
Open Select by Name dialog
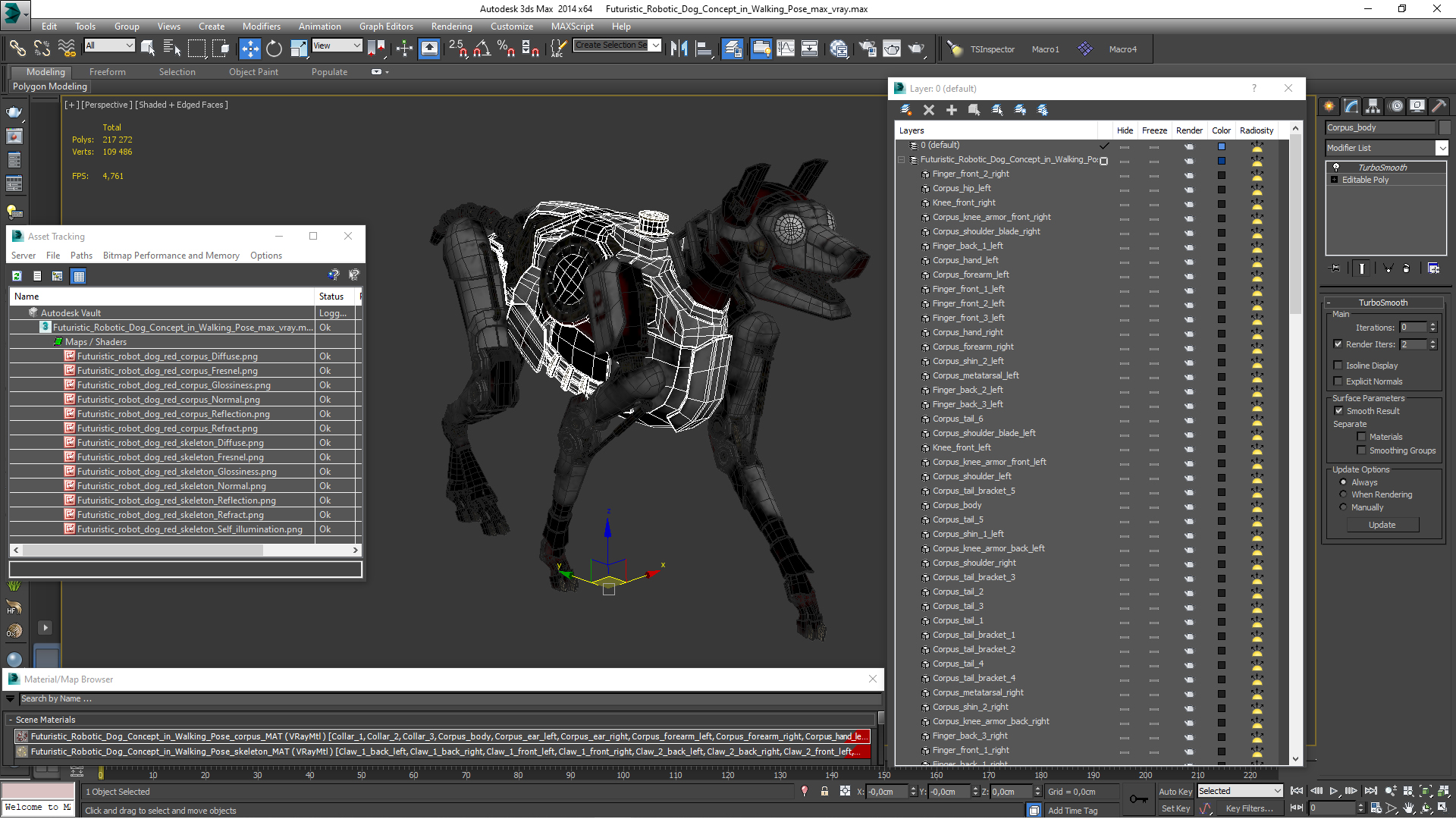point(172,49)
